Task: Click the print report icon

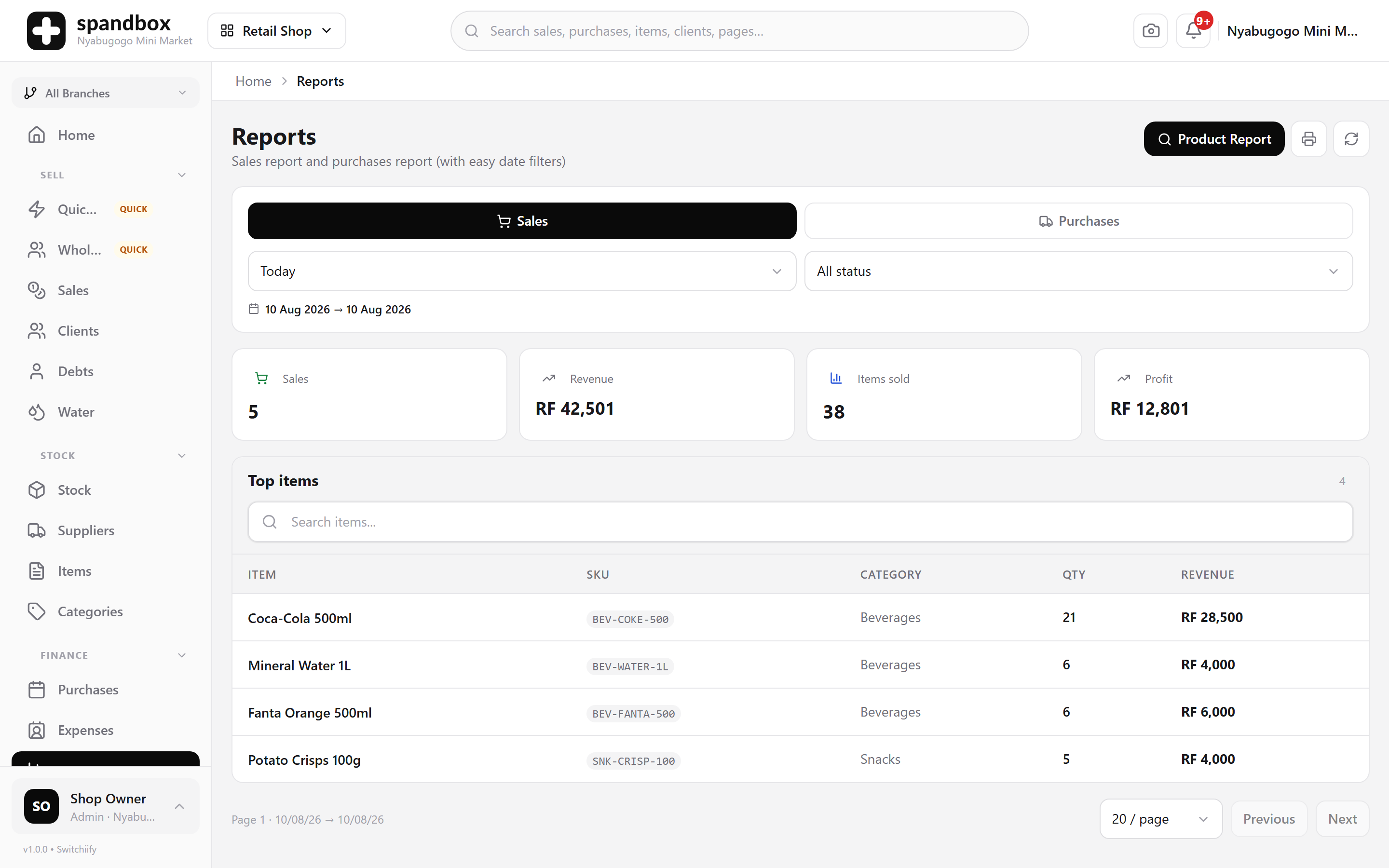Action: pos(1308,139)
